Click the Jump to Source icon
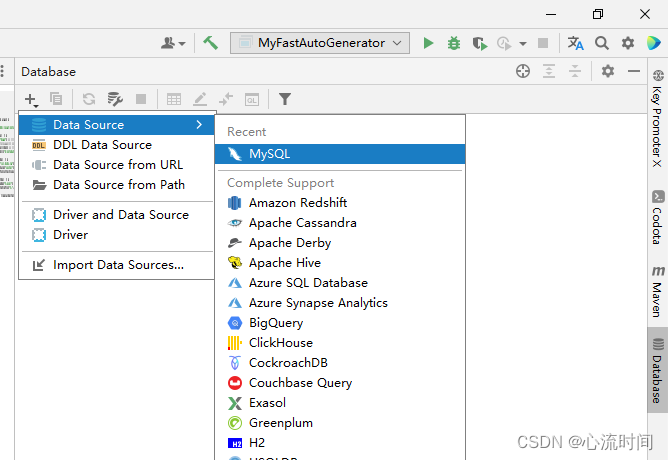This screenshot has height=460, width=668. point(226,99)
